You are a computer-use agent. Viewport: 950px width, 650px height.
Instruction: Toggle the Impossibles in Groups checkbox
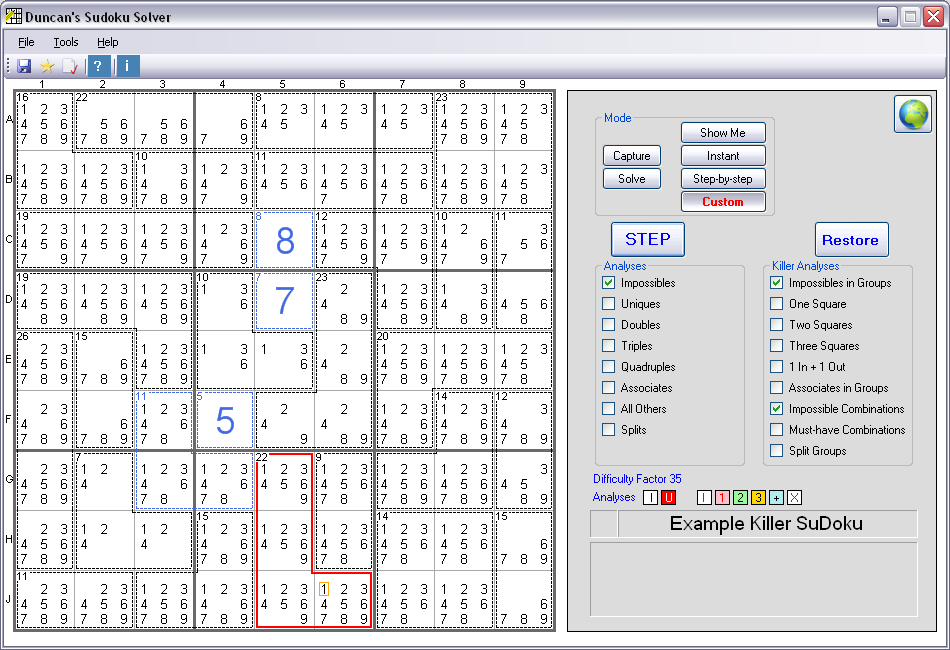point(776,283)
